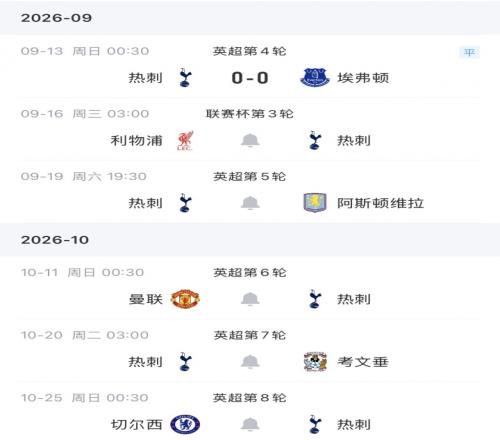This screenshot has width=500, height=440.
Task: Select the 2026-09 month header
Action: tap(56, 18)
